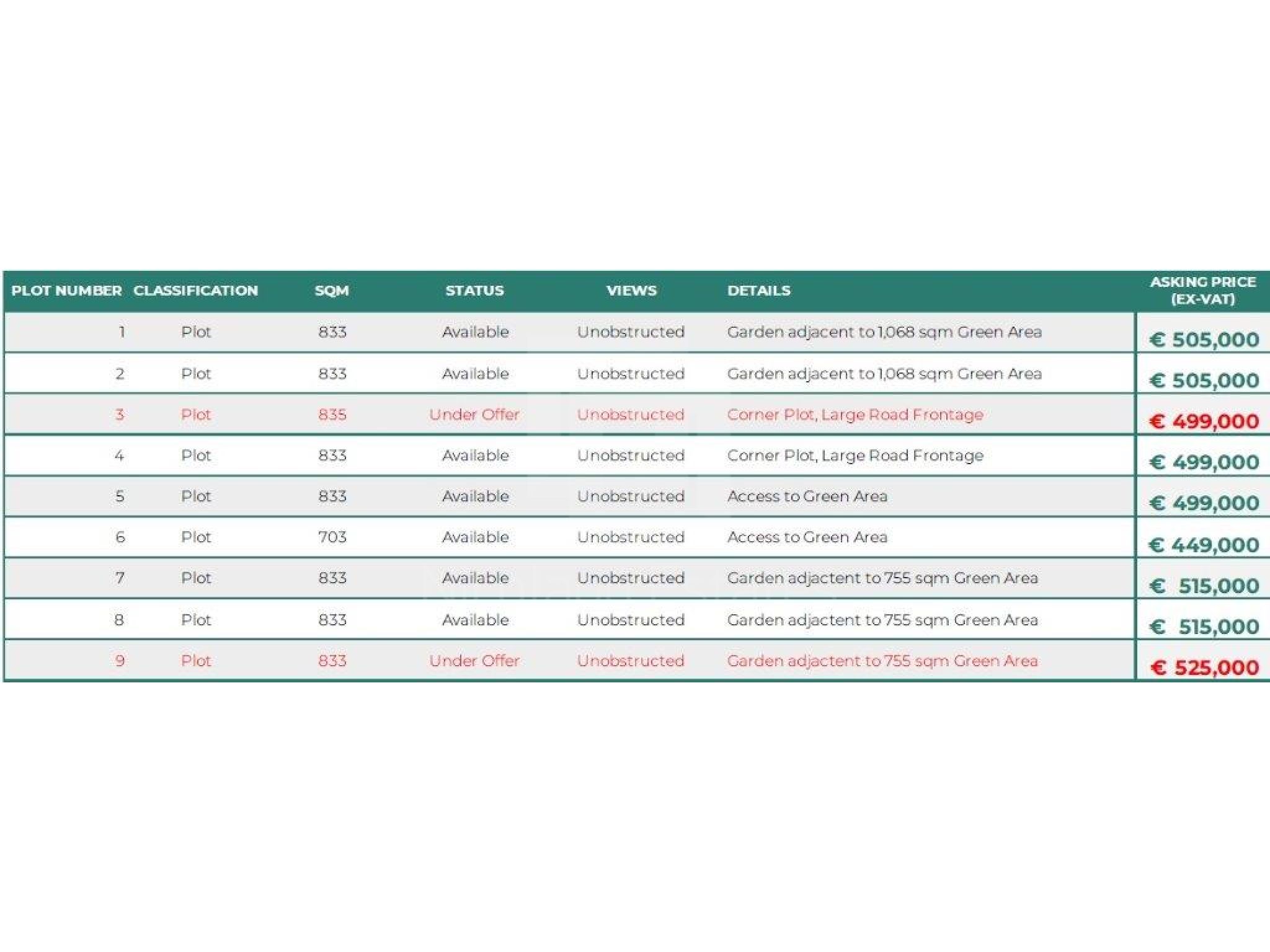Click Unobstructed views for plot 5
The image size is (1270, 952).
click(631, 496)
